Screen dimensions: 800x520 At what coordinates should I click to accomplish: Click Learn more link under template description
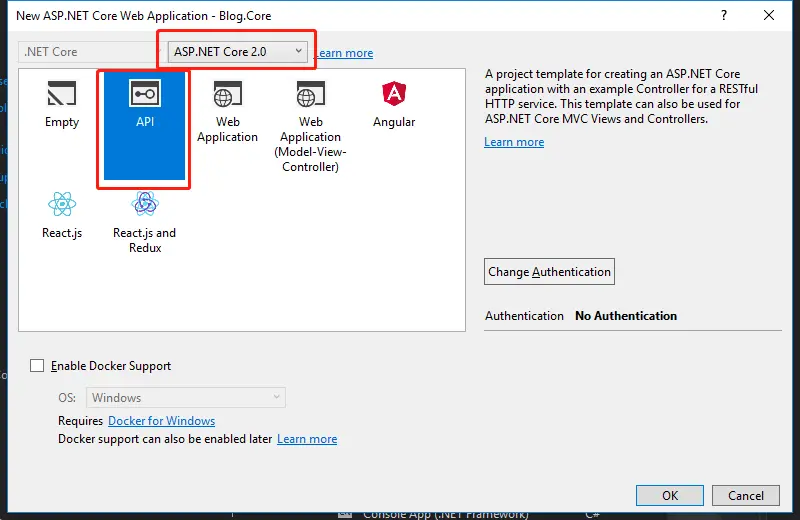(x=514, y=142)
